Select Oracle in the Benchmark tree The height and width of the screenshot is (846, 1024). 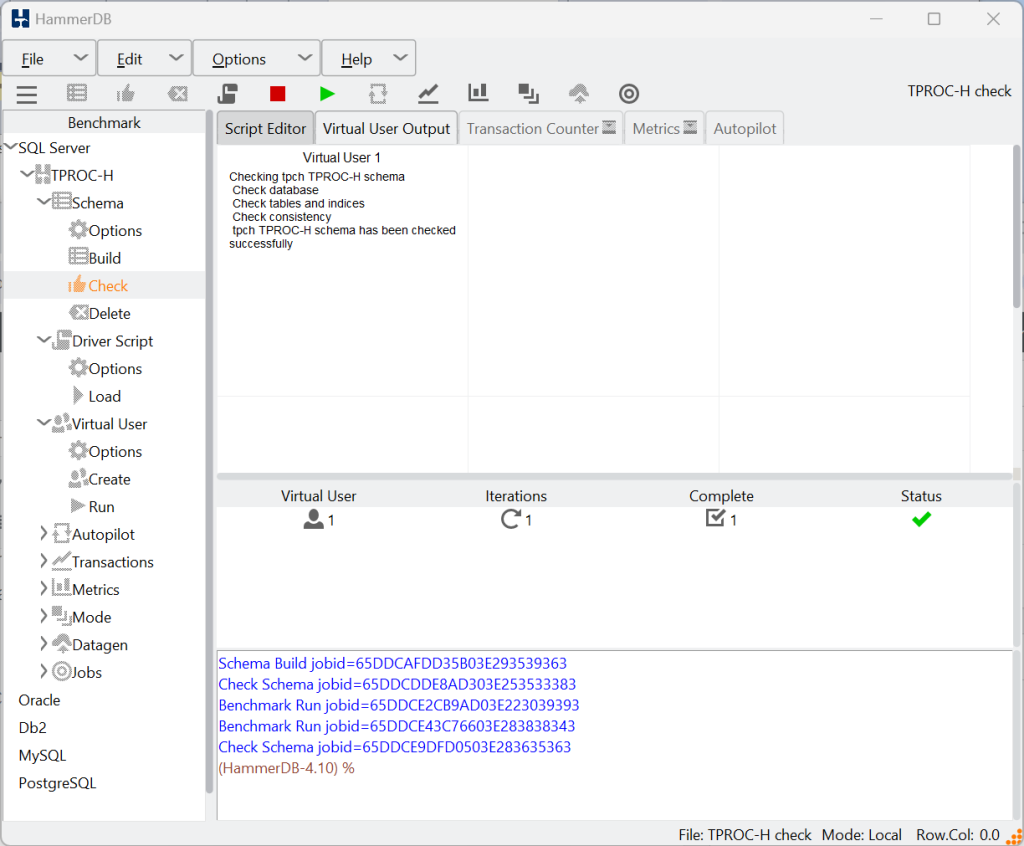point(39,700)
